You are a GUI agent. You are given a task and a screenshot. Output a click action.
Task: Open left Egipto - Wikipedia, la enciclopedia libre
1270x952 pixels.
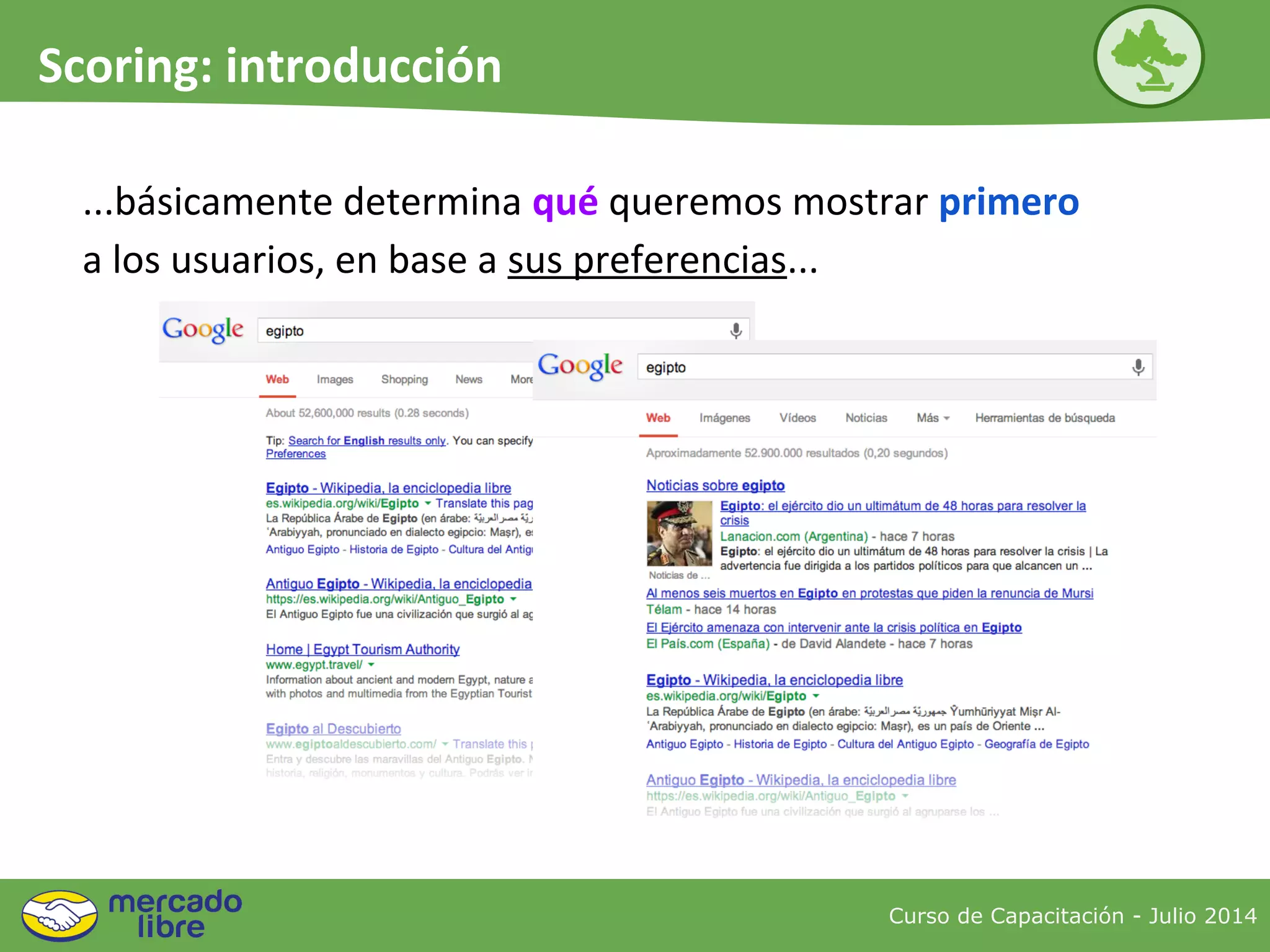(x=388, y=488)
